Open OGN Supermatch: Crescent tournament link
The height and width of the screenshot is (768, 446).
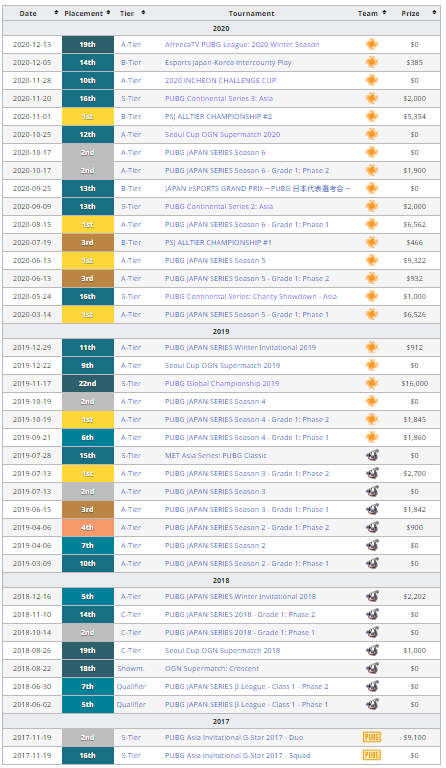pyautogui.click(x=212, y=669)
